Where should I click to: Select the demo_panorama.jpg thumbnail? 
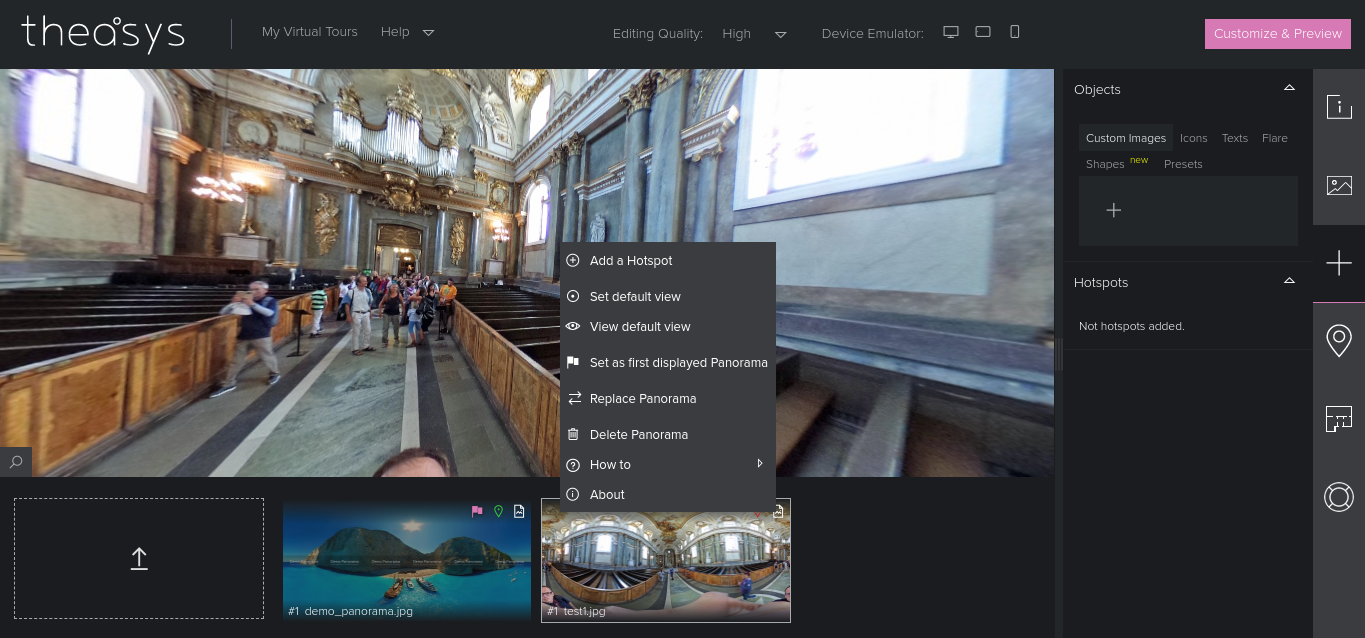(x=407, y=561)
